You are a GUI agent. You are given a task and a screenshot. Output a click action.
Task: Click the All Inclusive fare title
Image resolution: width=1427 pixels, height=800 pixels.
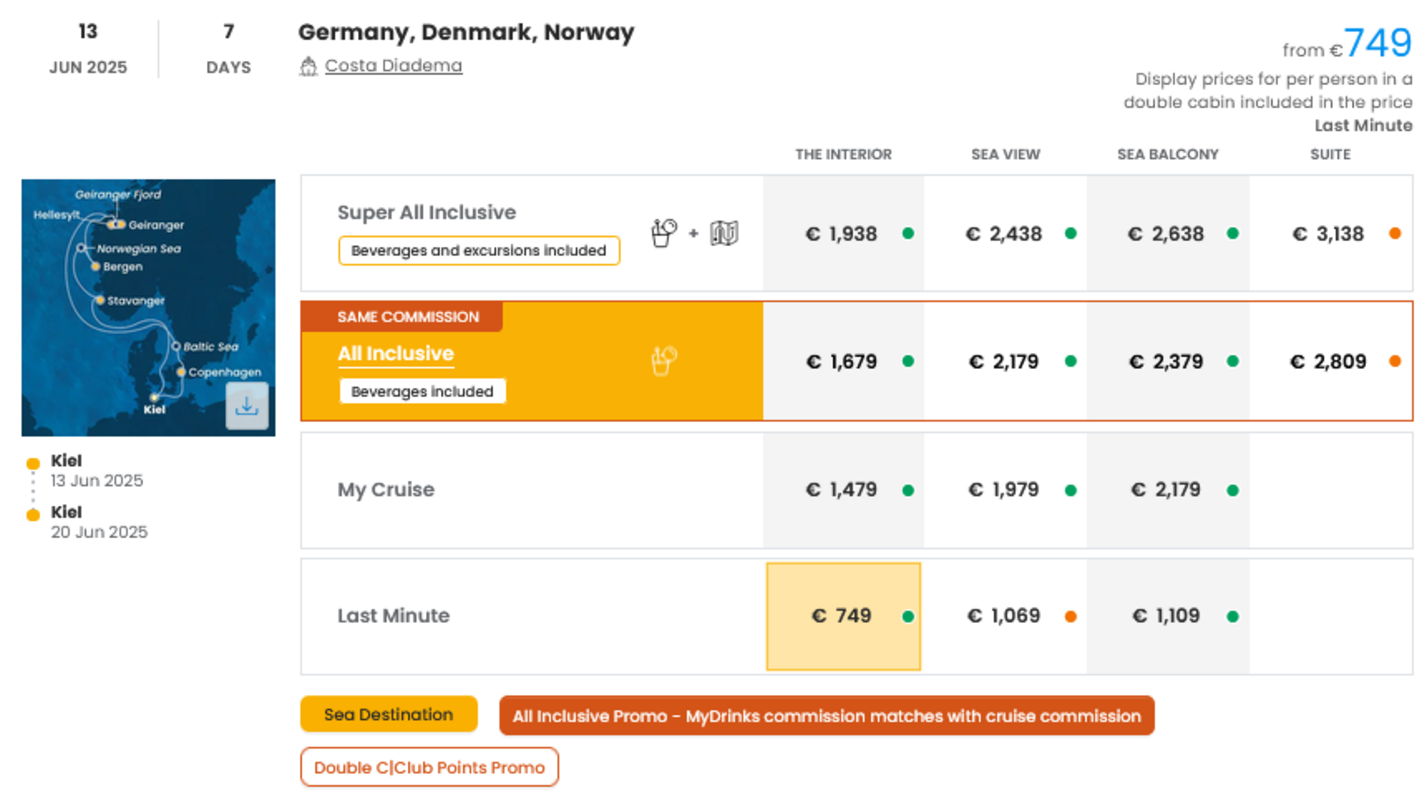click(395, 354)
